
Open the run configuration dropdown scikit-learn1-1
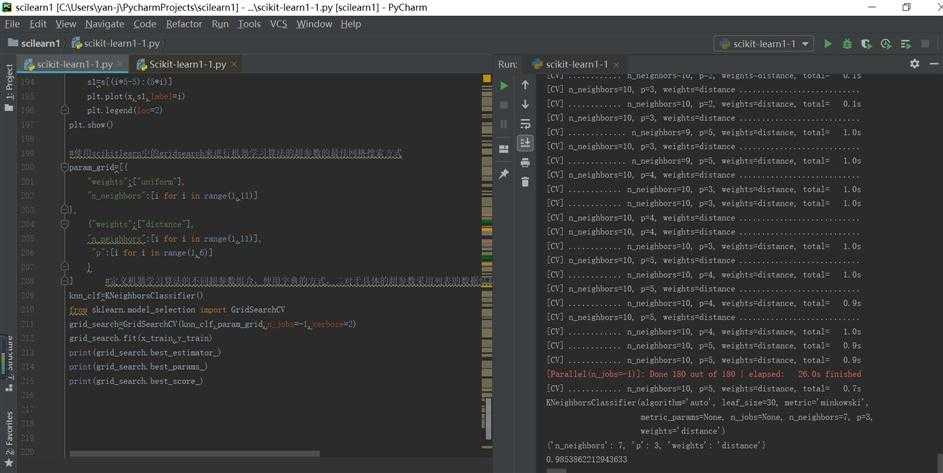pos(764,44)
